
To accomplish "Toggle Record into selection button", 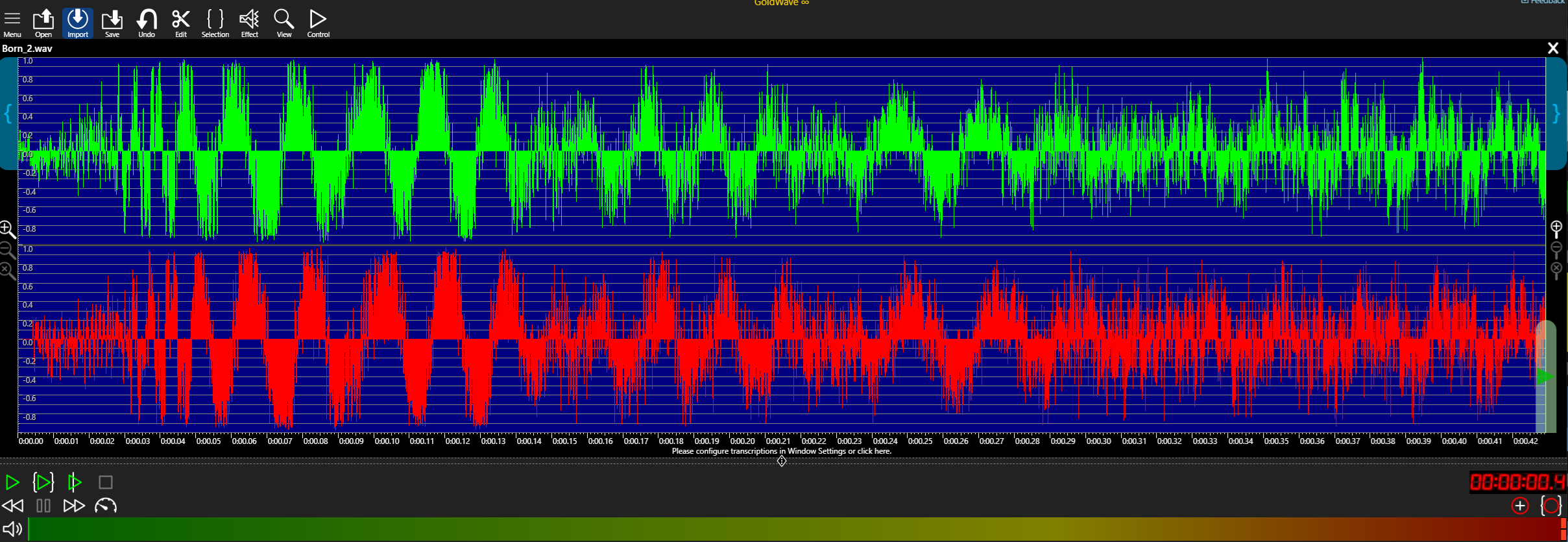I will click(1551, 506).
